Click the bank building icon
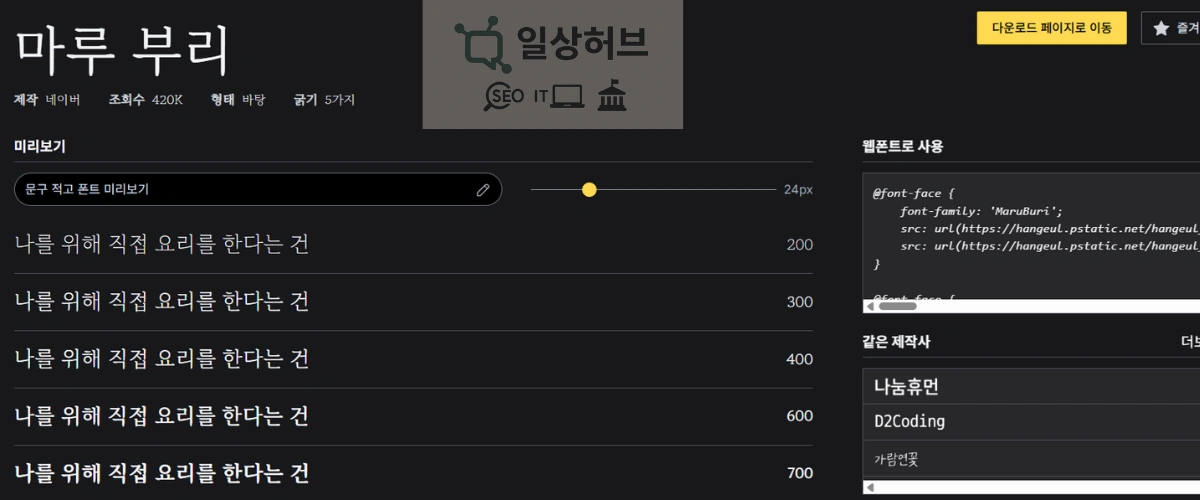This screenshot has height=500, width=1200. point(611,97)
